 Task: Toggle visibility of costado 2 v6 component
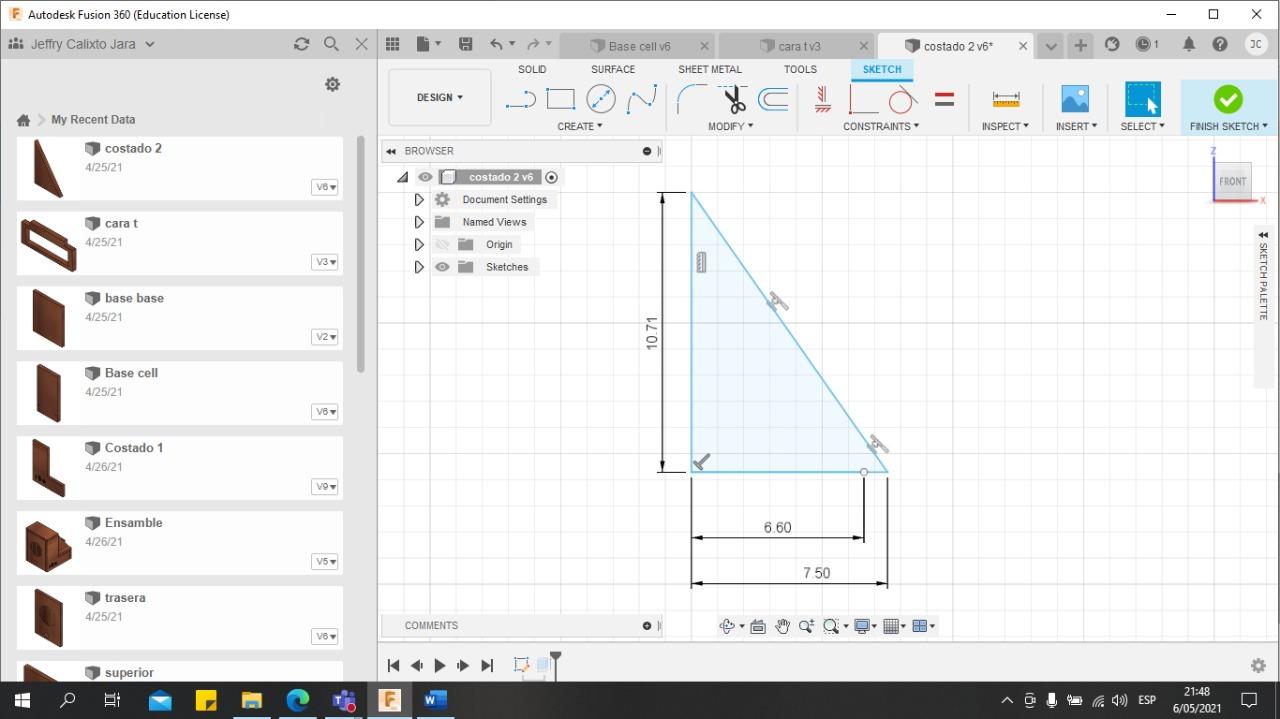(x=425, y=177)
